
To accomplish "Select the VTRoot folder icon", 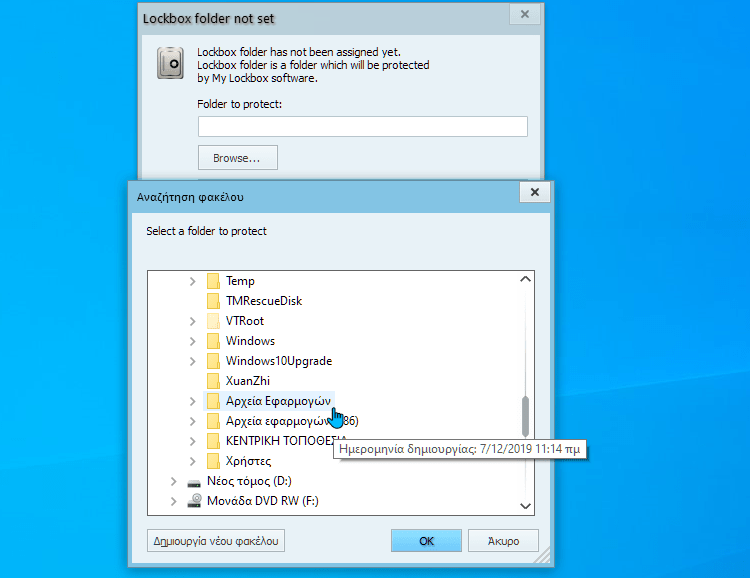I will click(213, 321).
